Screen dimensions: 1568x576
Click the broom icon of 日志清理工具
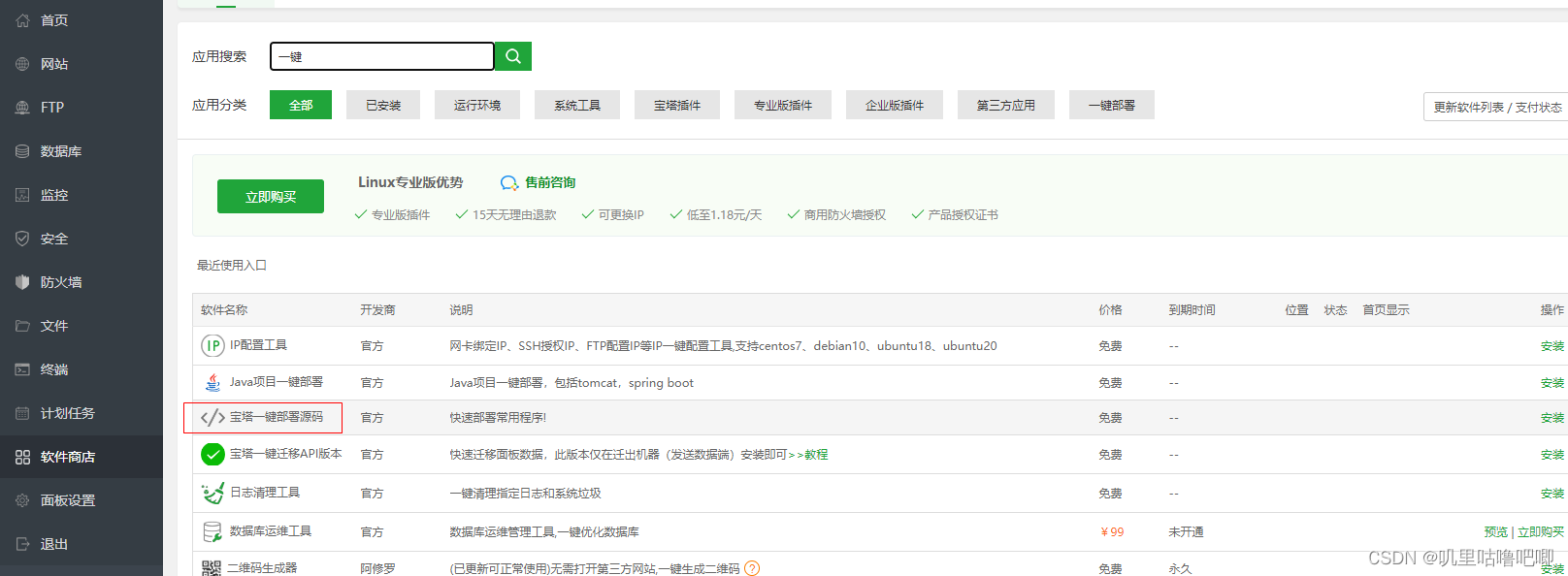pos(212,493)
